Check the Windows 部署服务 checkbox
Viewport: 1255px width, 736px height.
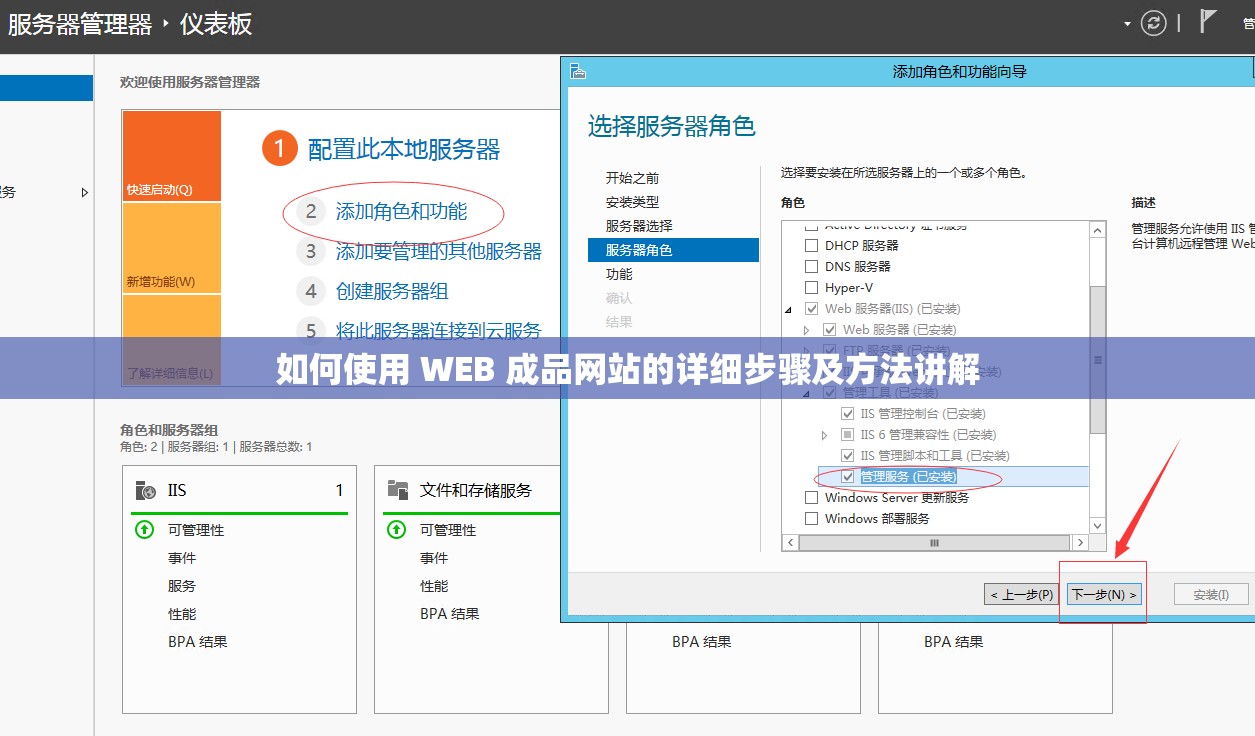(812, 518)
